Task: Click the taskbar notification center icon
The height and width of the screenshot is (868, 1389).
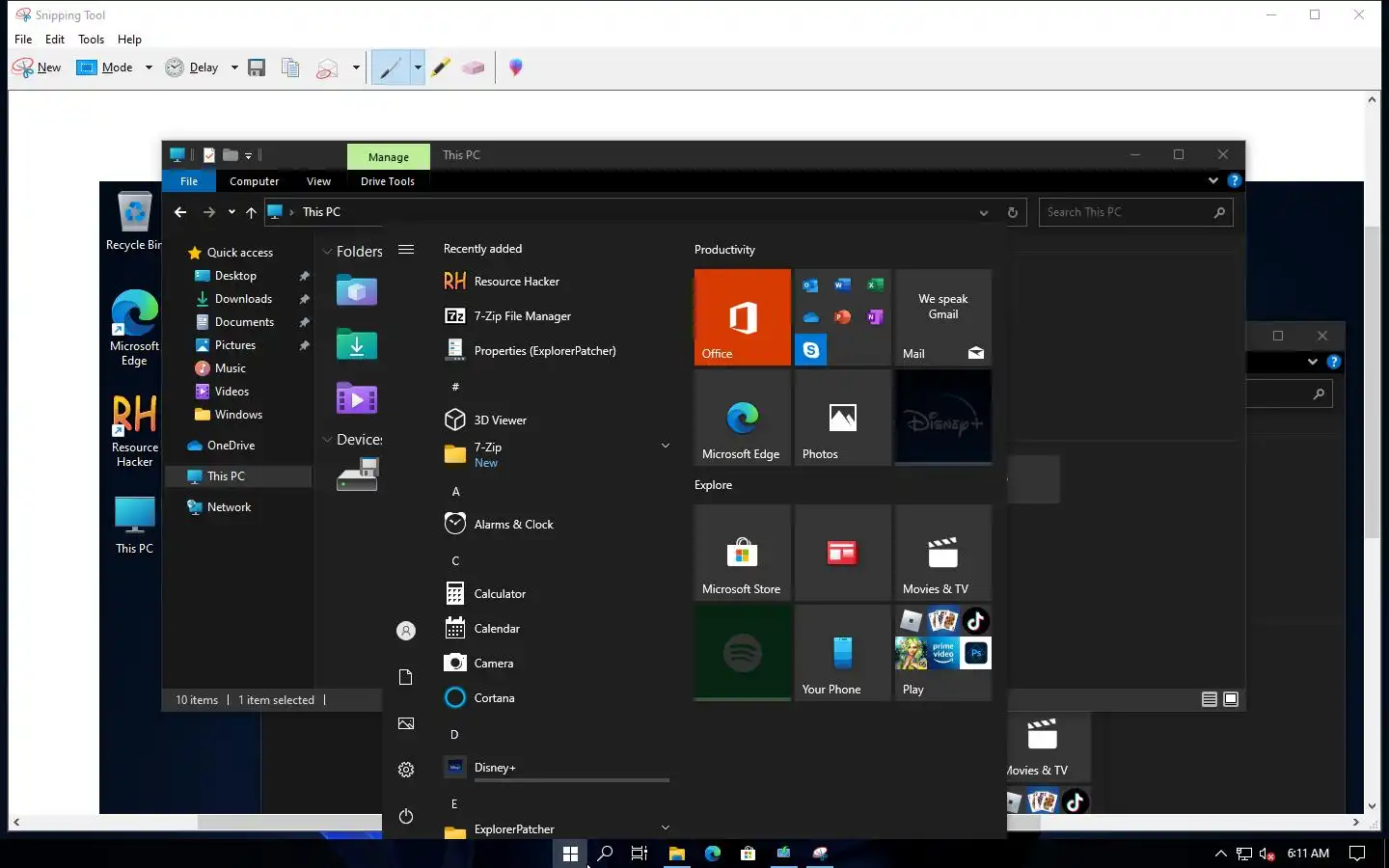Action: tap(1357, 854)
